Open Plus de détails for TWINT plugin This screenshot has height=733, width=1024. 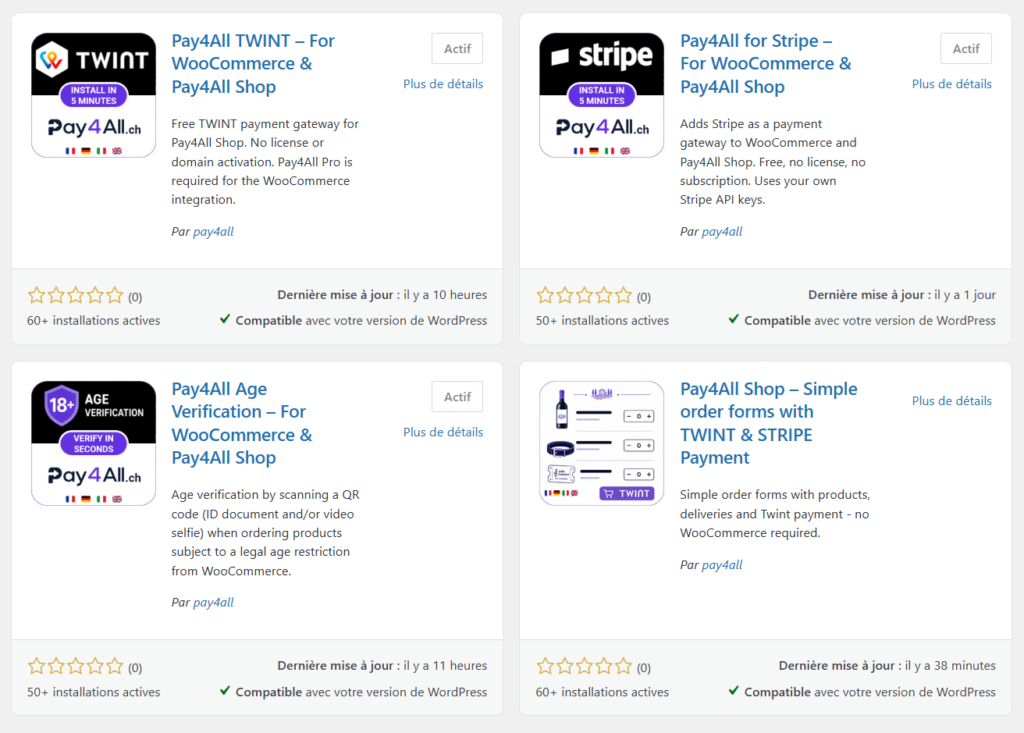(443, 84)
